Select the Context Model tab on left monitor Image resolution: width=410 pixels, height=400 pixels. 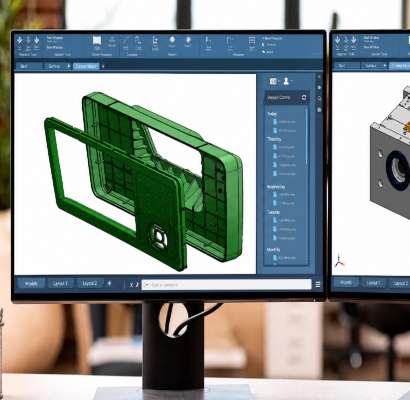[86, 66]
